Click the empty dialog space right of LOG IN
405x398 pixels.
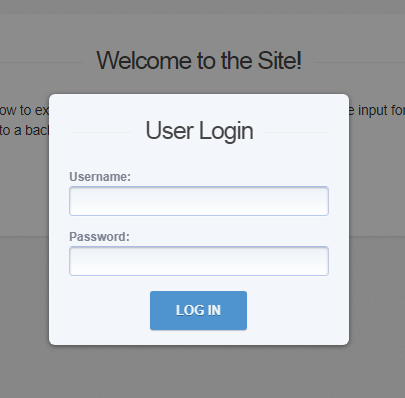point(298,310)
